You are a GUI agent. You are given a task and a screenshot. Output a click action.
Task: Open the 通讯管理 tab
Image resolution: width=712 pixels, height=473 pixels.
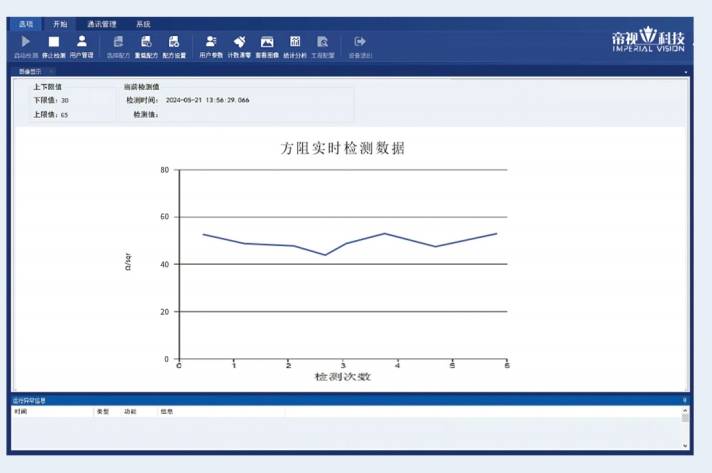pos(102,24)
